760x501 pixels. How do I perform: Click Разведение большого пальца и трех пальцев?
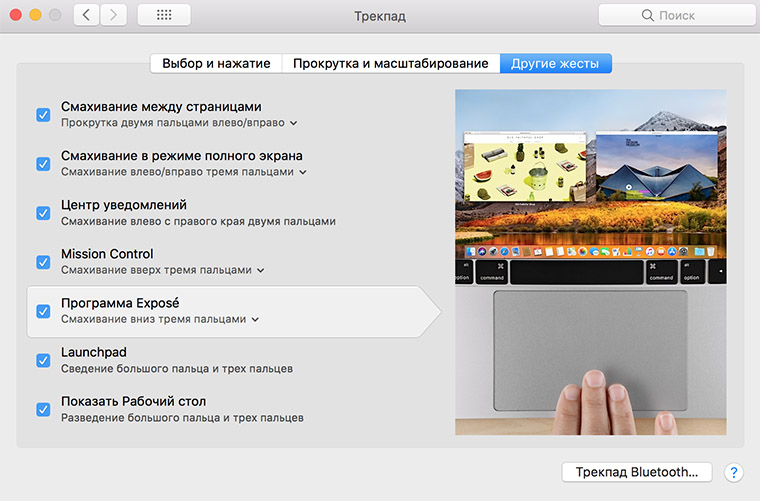click(182, 418)
